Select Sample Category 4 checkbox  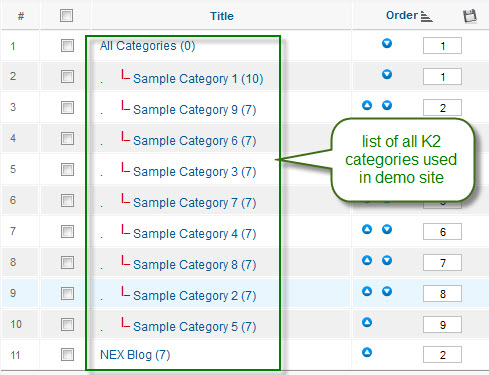pyautogui.click(x=67, y=231)
